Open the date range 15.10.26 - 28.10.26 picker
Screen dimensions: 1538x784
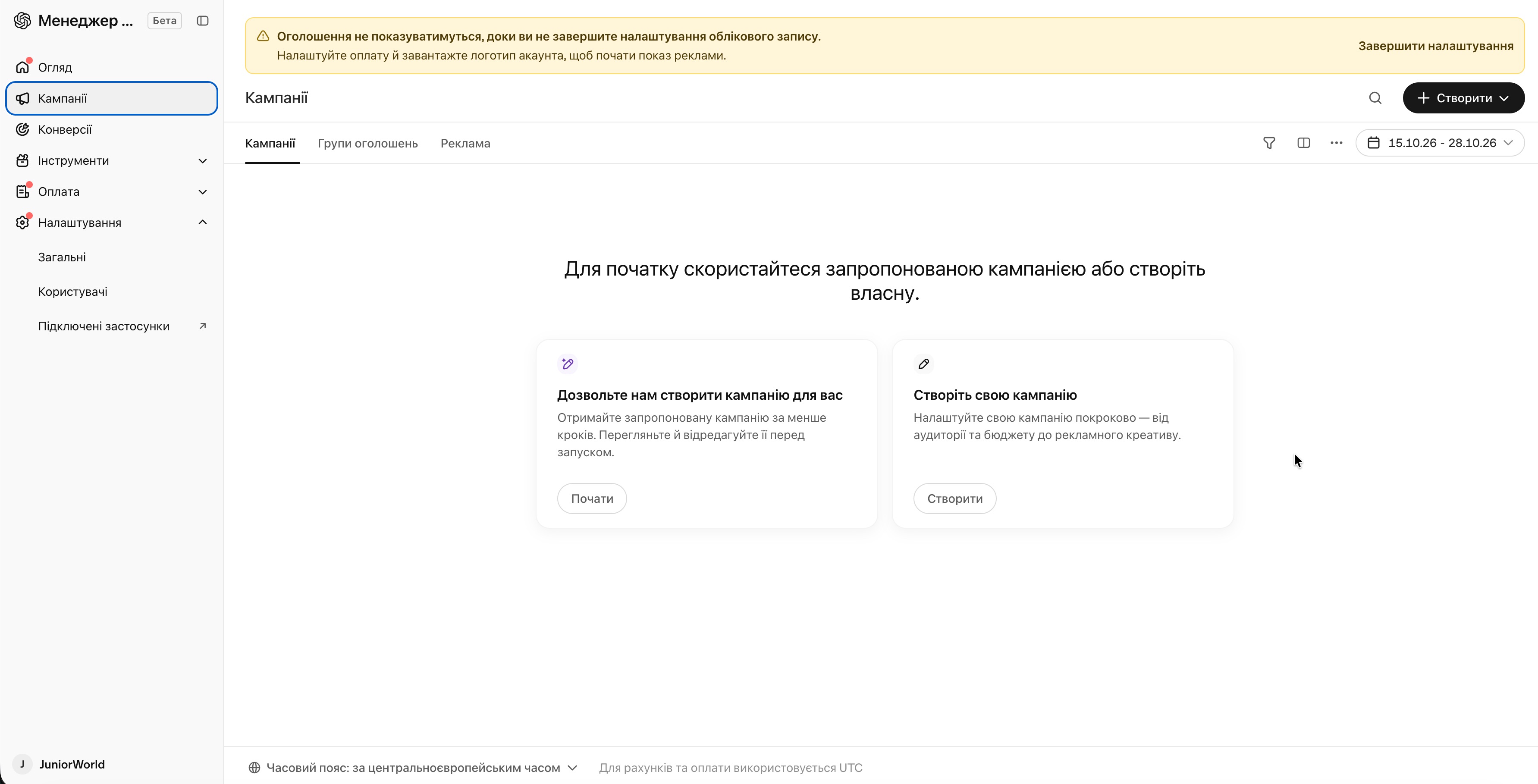1440,143
